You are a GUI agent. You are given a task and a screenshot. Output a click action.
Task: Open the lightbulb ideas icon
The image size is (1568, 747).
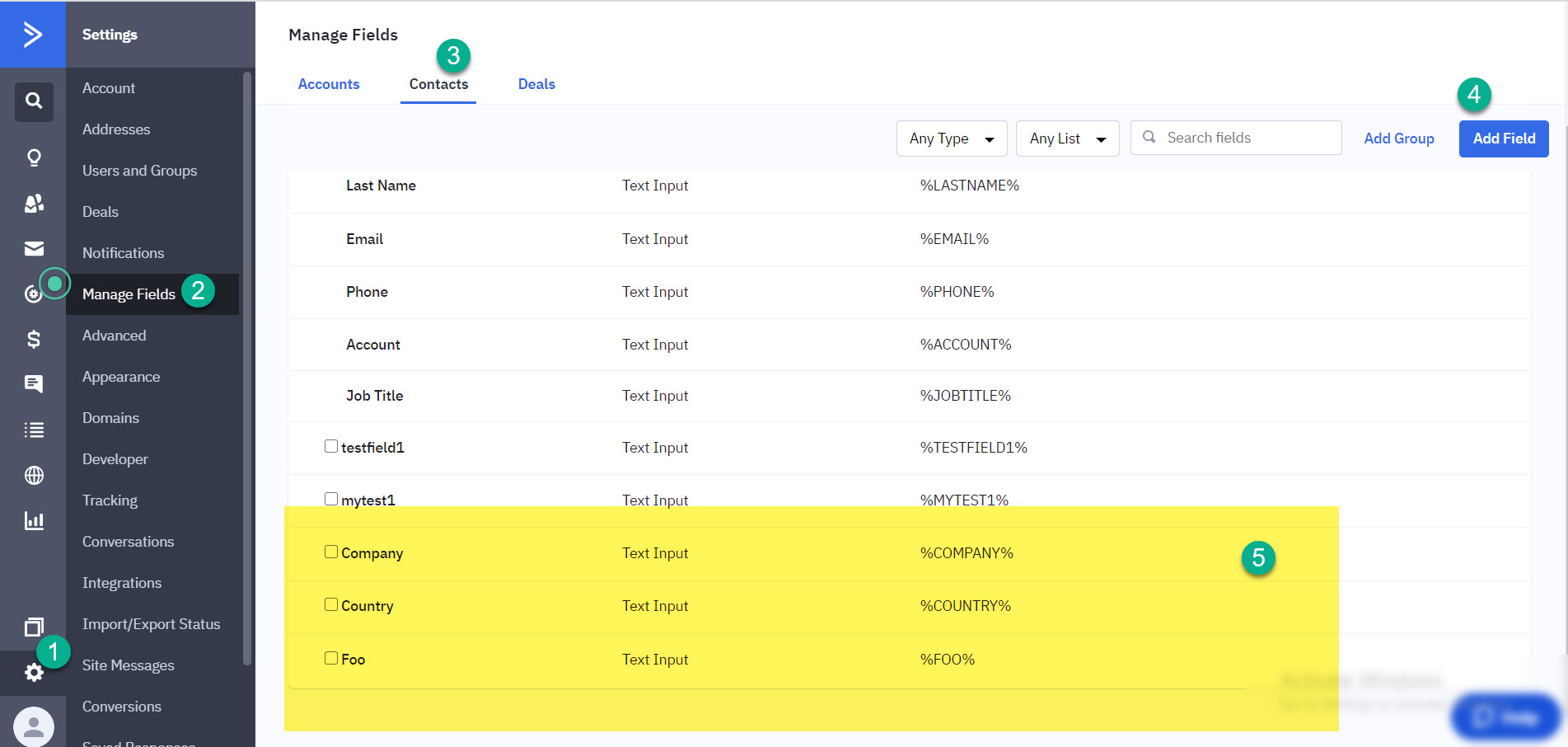coord(34,157)
